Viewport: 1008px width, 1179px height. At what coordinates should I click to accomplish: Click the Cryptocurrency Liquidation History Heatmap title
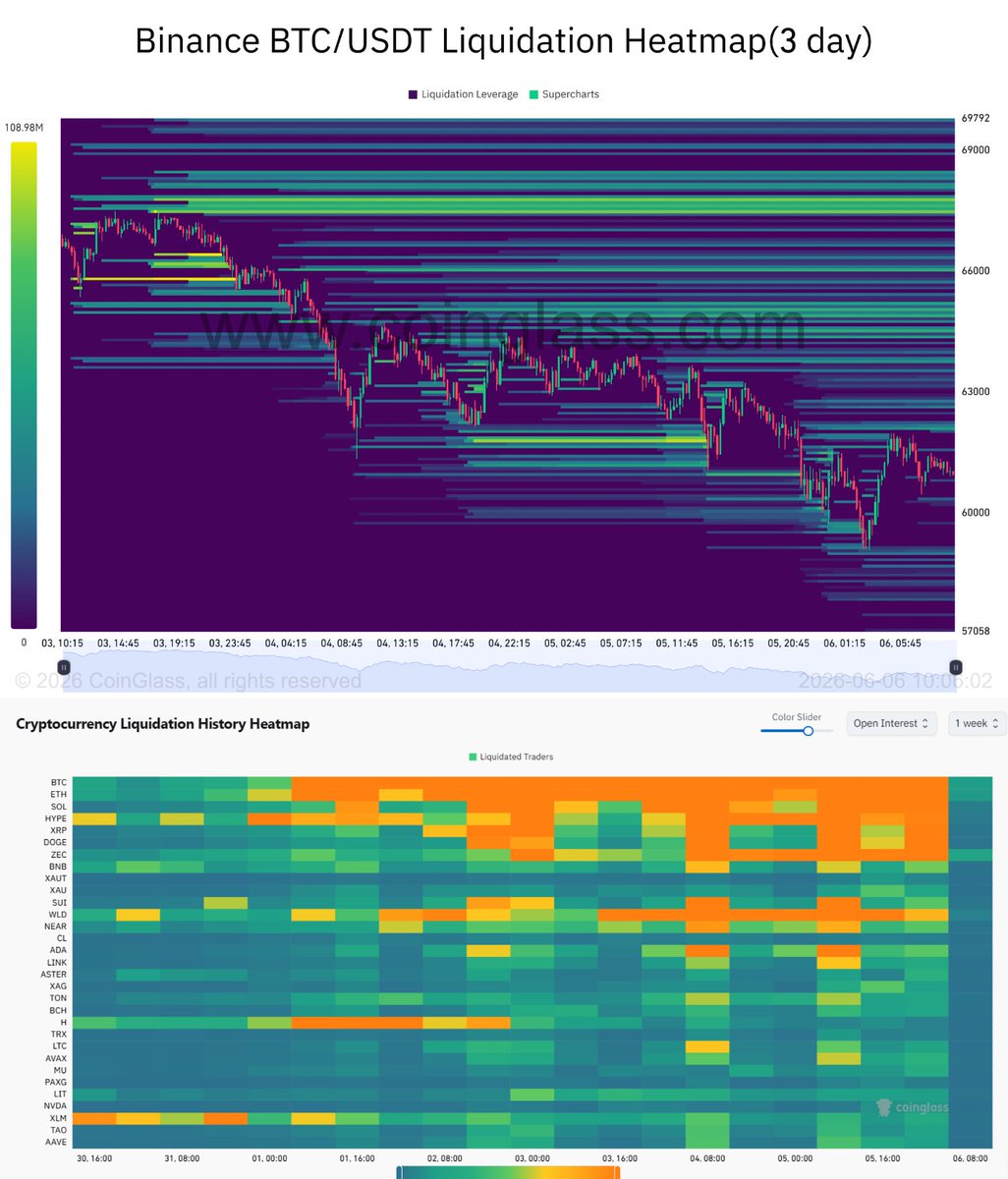(x=163, y=724)
